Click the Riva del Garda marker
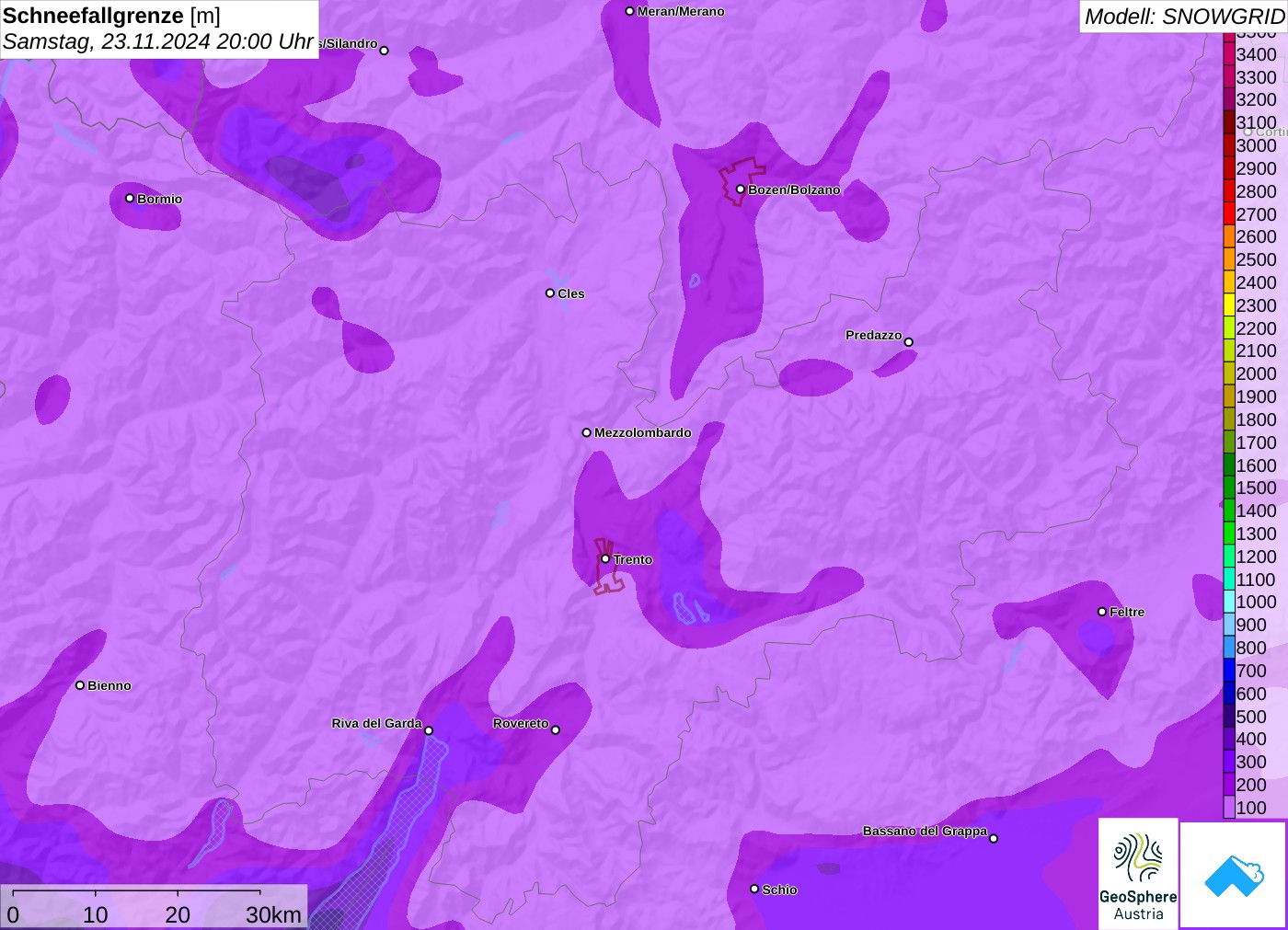This screenshot has width=1288, height=930. pyautogui.click(x=429, y=730)
